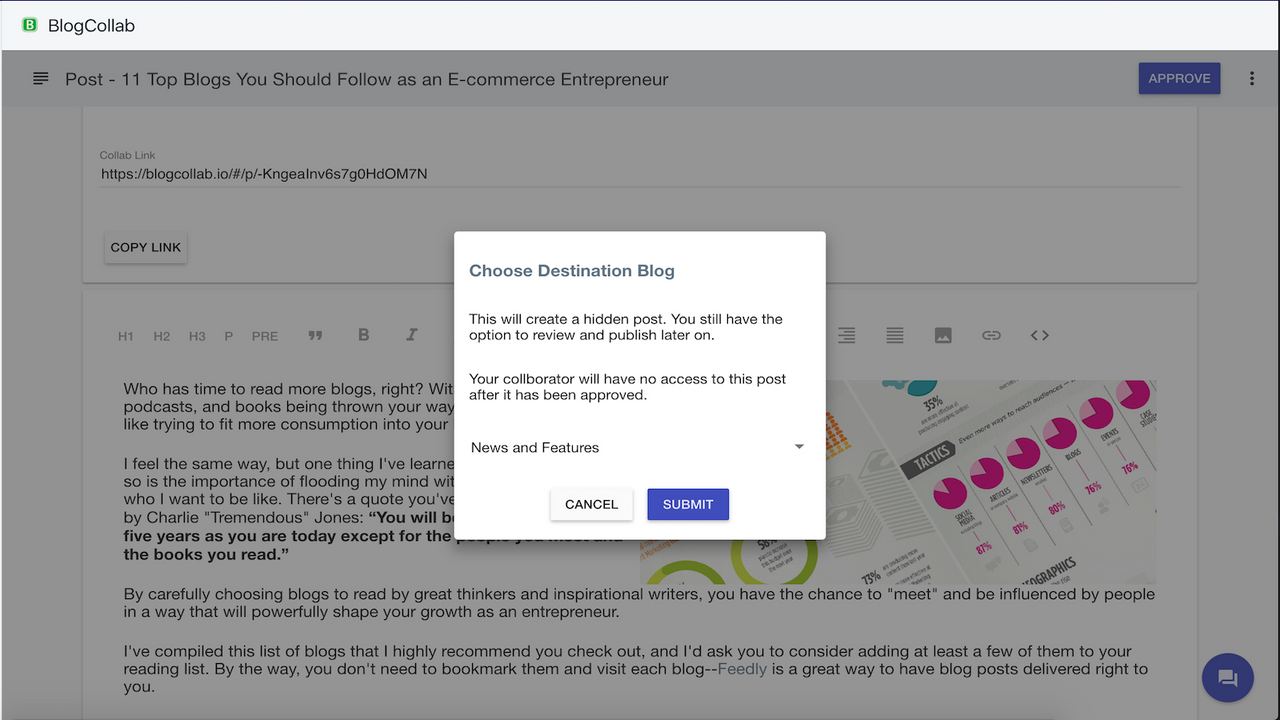Toggle bold with the B icon

tap(363, 335)
